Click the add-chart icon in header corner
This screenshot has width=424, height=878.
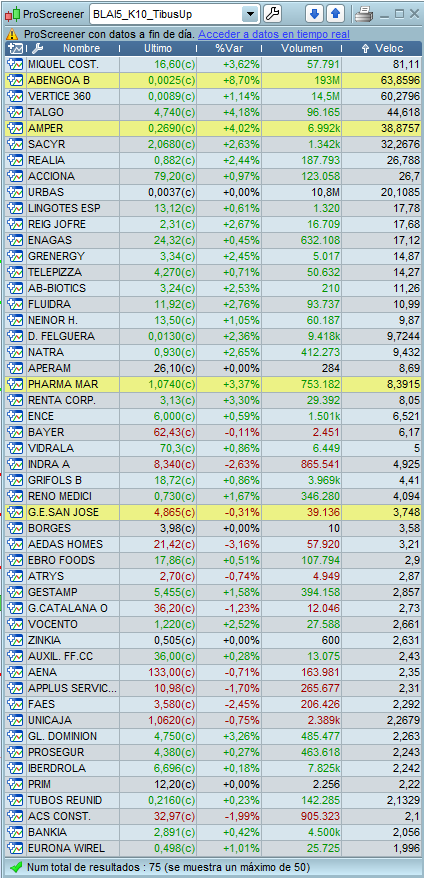point(16,49)
